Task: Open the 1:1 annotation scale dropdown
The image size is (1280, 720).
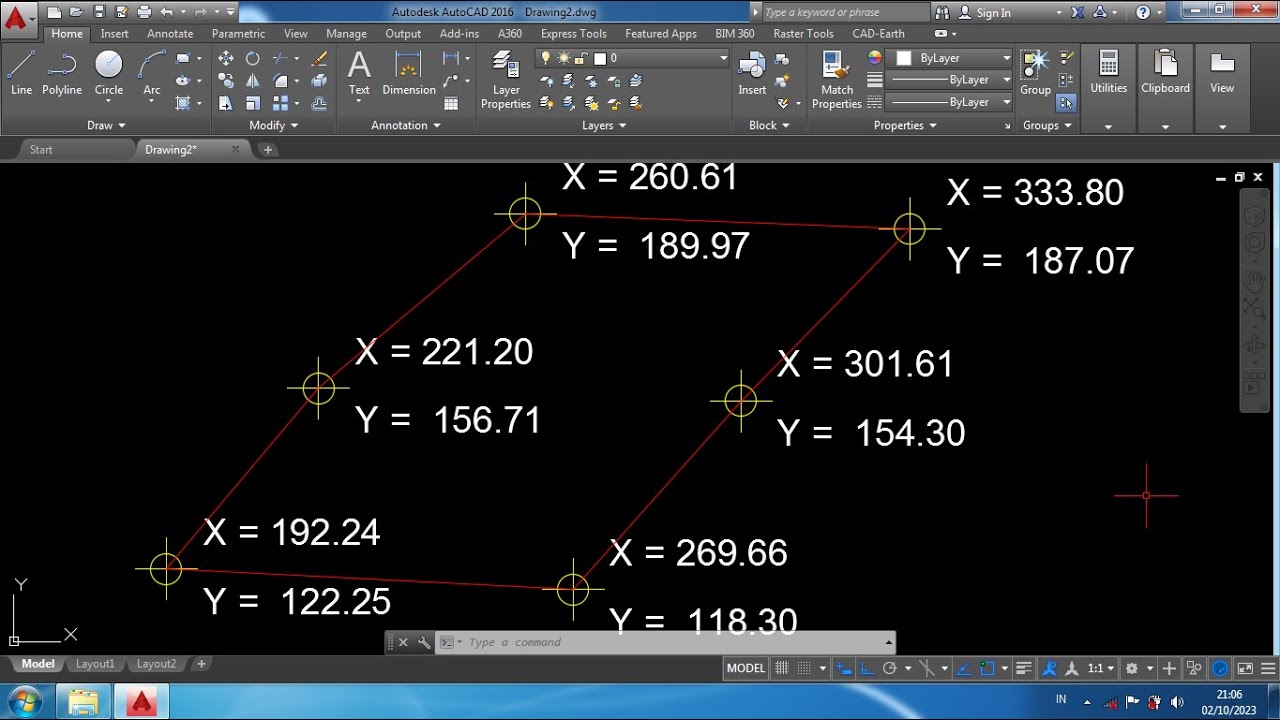Action: click(x=1101, y=669)
